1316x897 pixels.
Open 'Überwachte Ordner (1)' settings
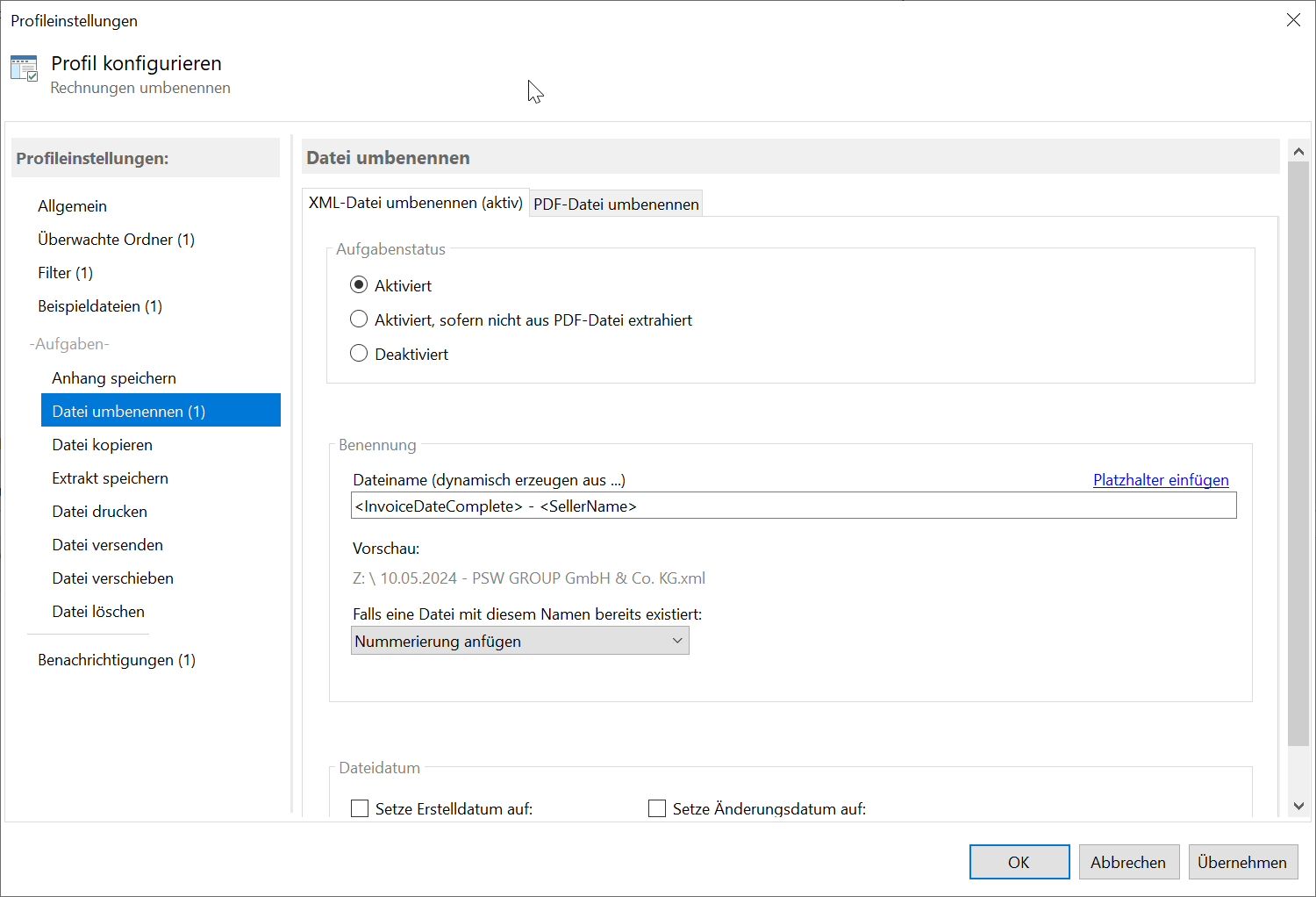[x=116, y=240]
